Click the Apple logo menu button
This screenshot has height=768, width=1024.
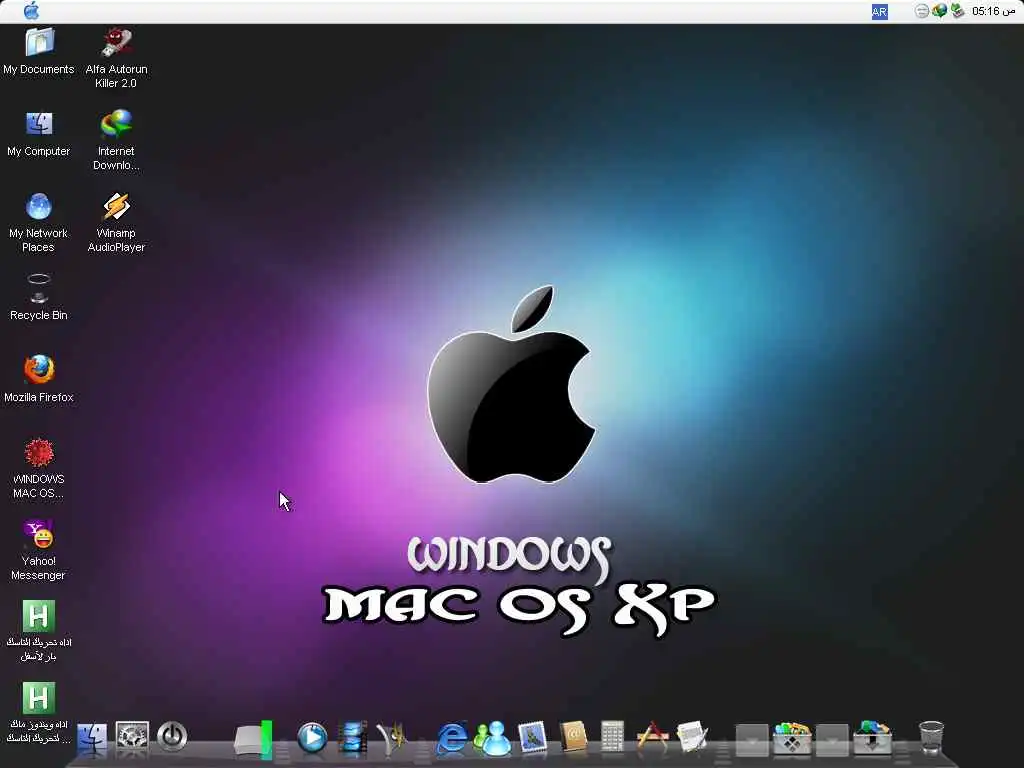coord(31,11)
